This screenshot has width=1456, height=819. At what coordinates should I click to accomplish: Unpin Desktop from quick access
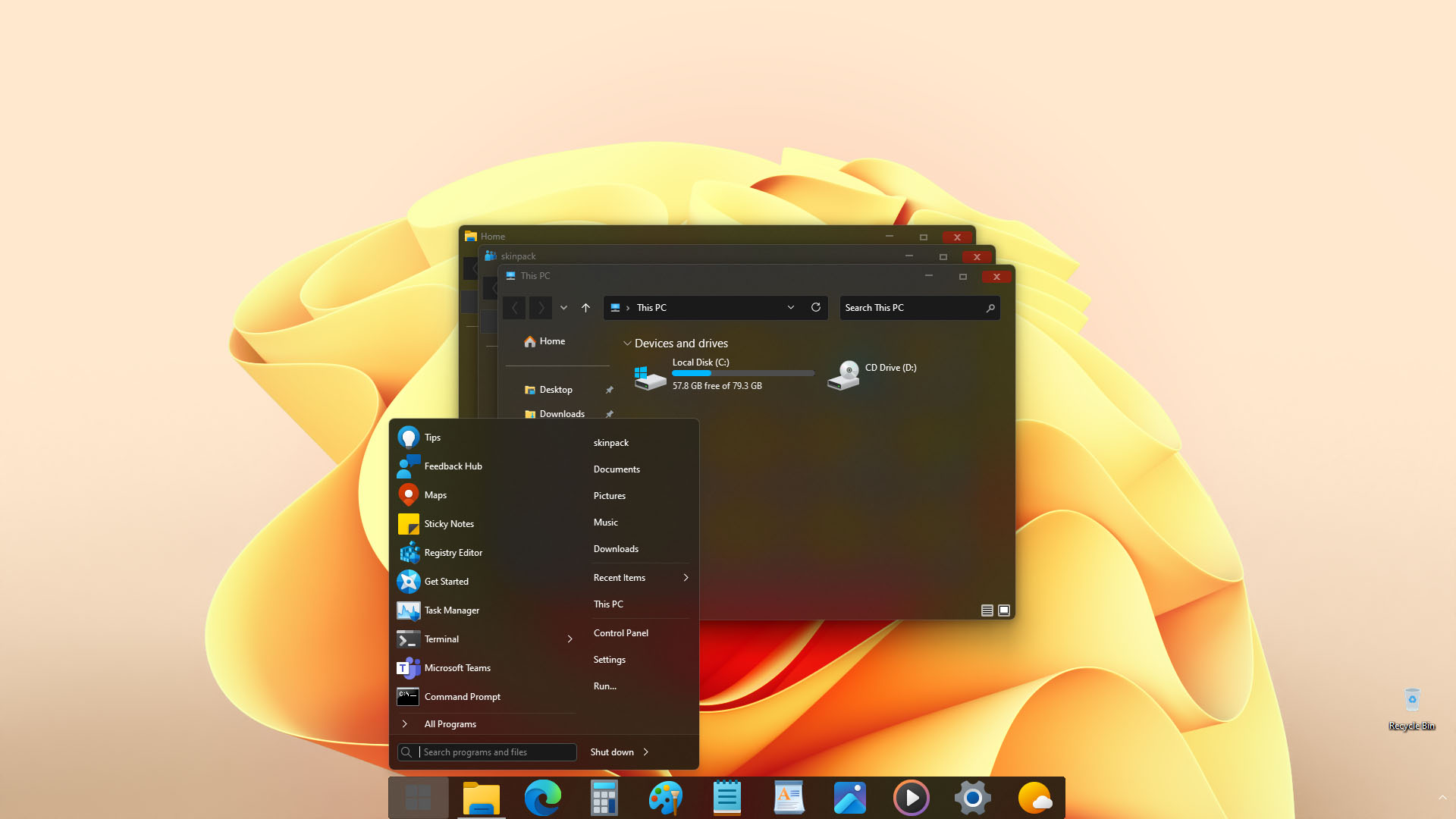point(609,390)
